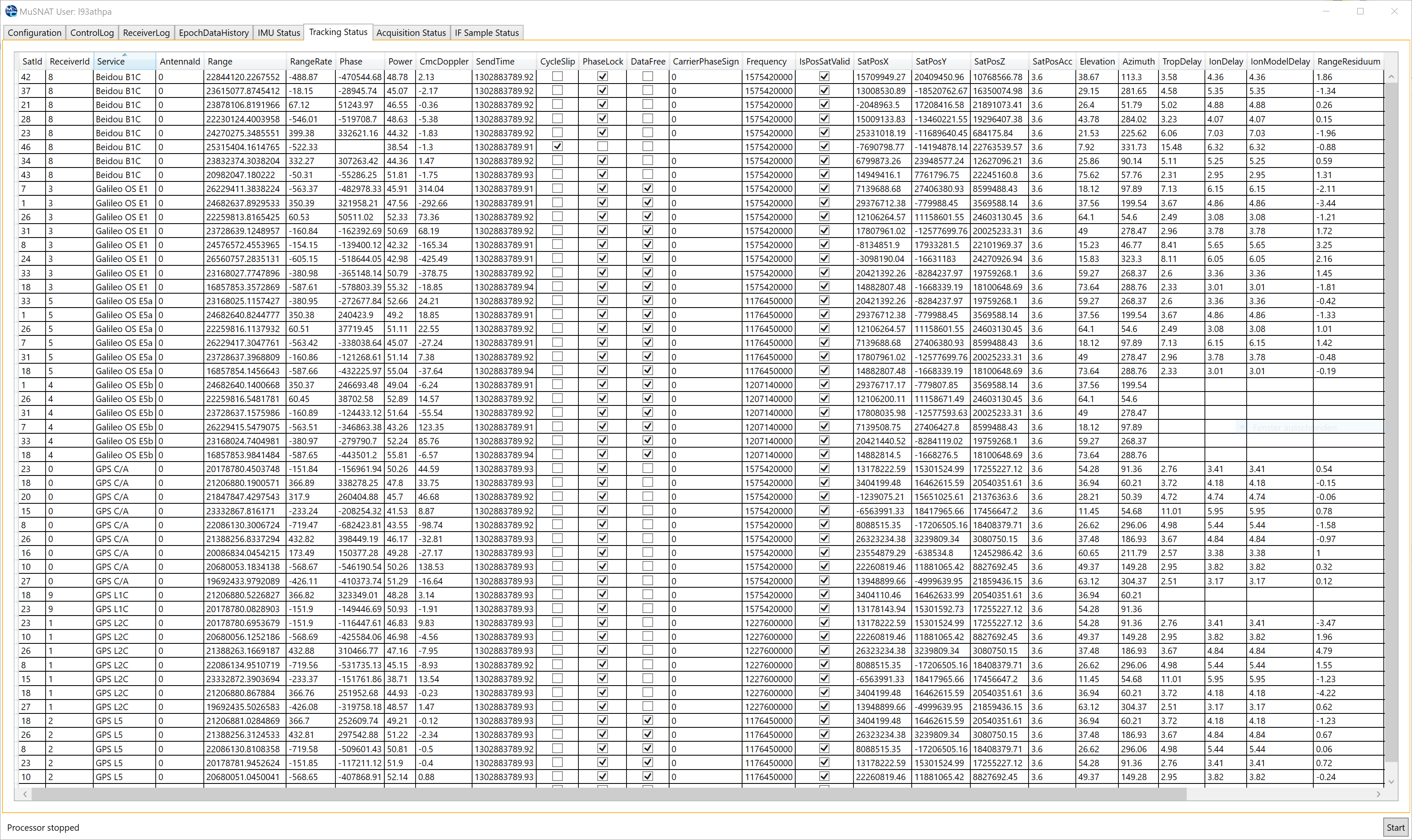Uncheck DataFree for Galileo OS E5b SatId 1
The image size is (1412, 840).
(x=648, y=384)
